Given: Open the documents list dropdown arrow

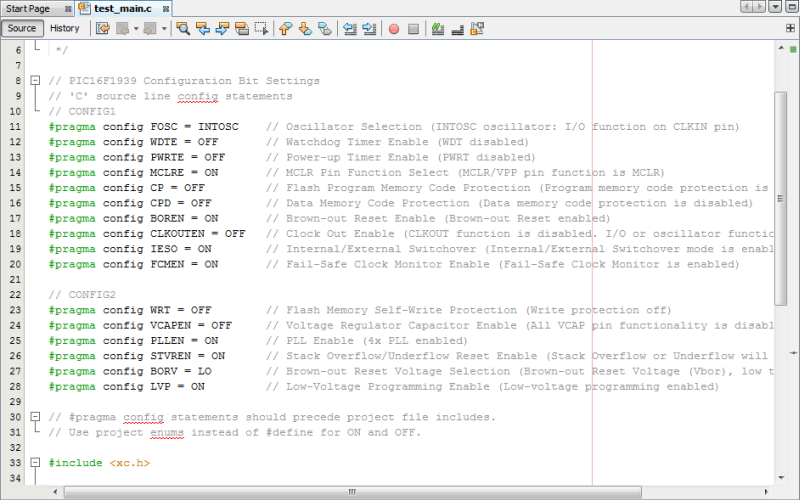Looking at the screenshot, I should (776, 7).
